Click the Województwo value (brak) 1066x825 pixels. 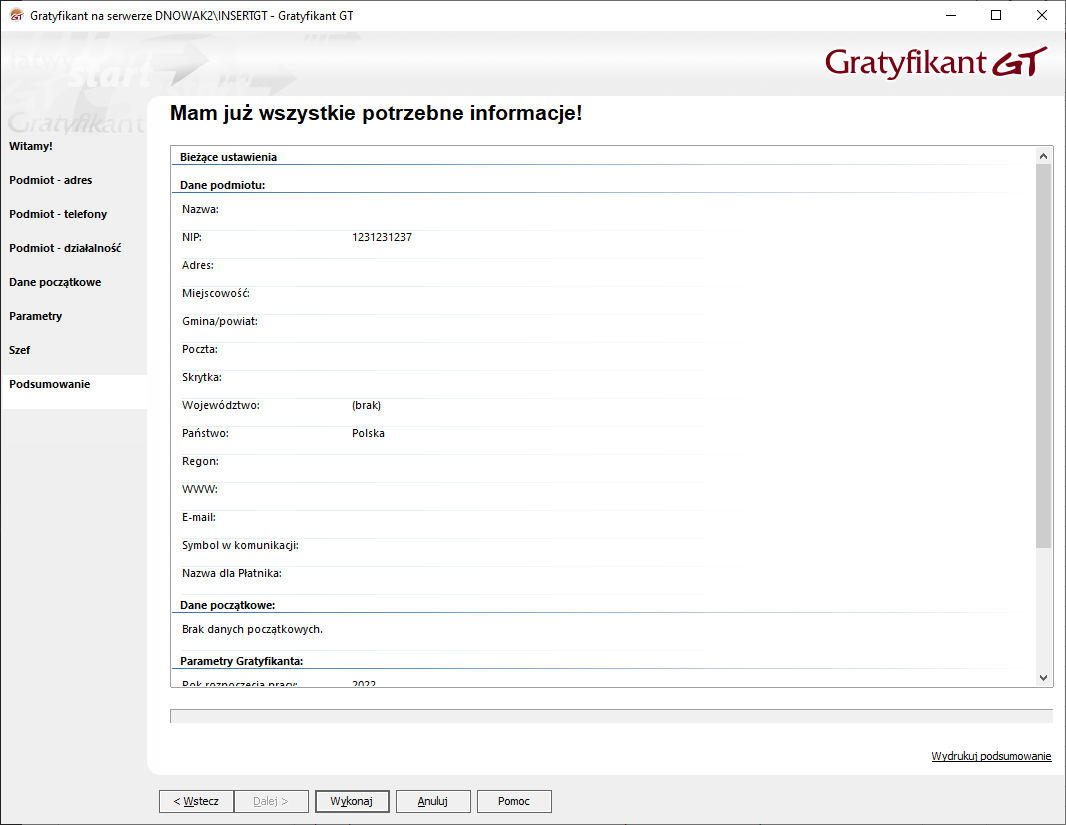click(x=366, y=405)
